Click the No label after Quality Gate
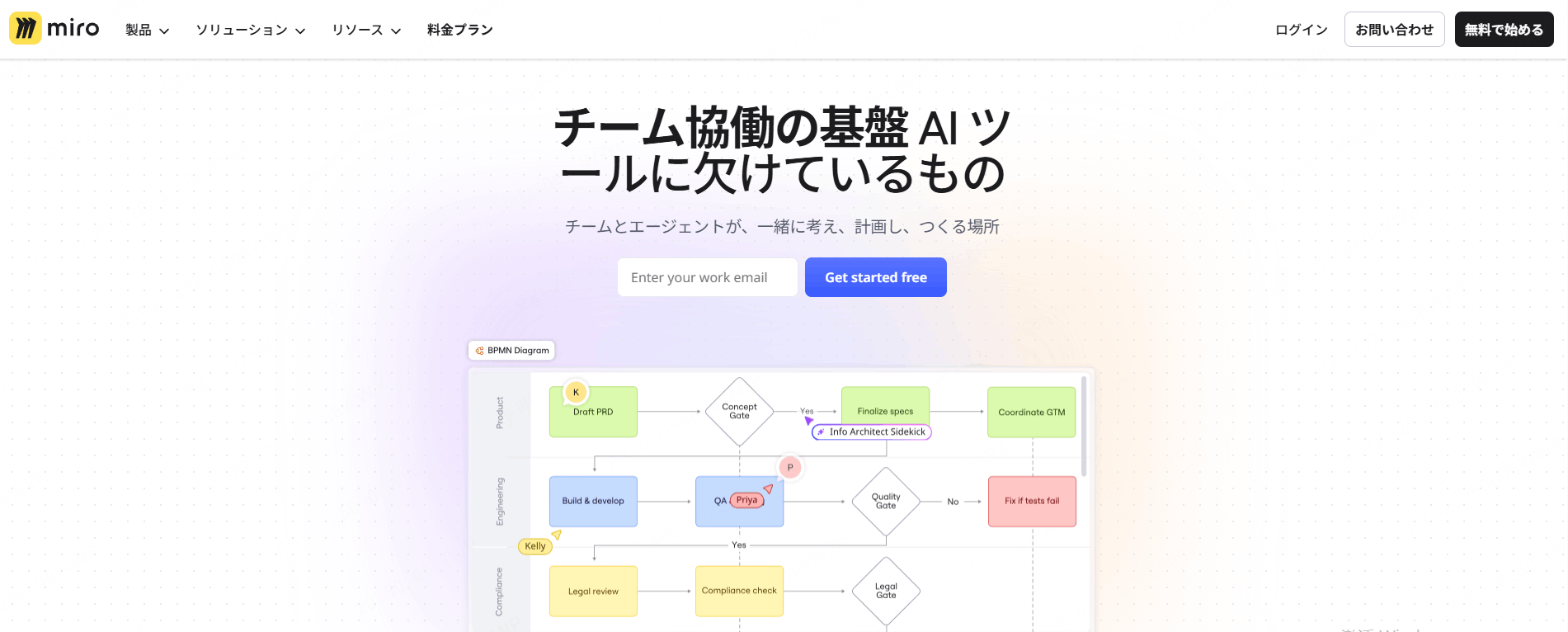The height and width of the screenshot is (632, 1568). click(x=953, y=502)
